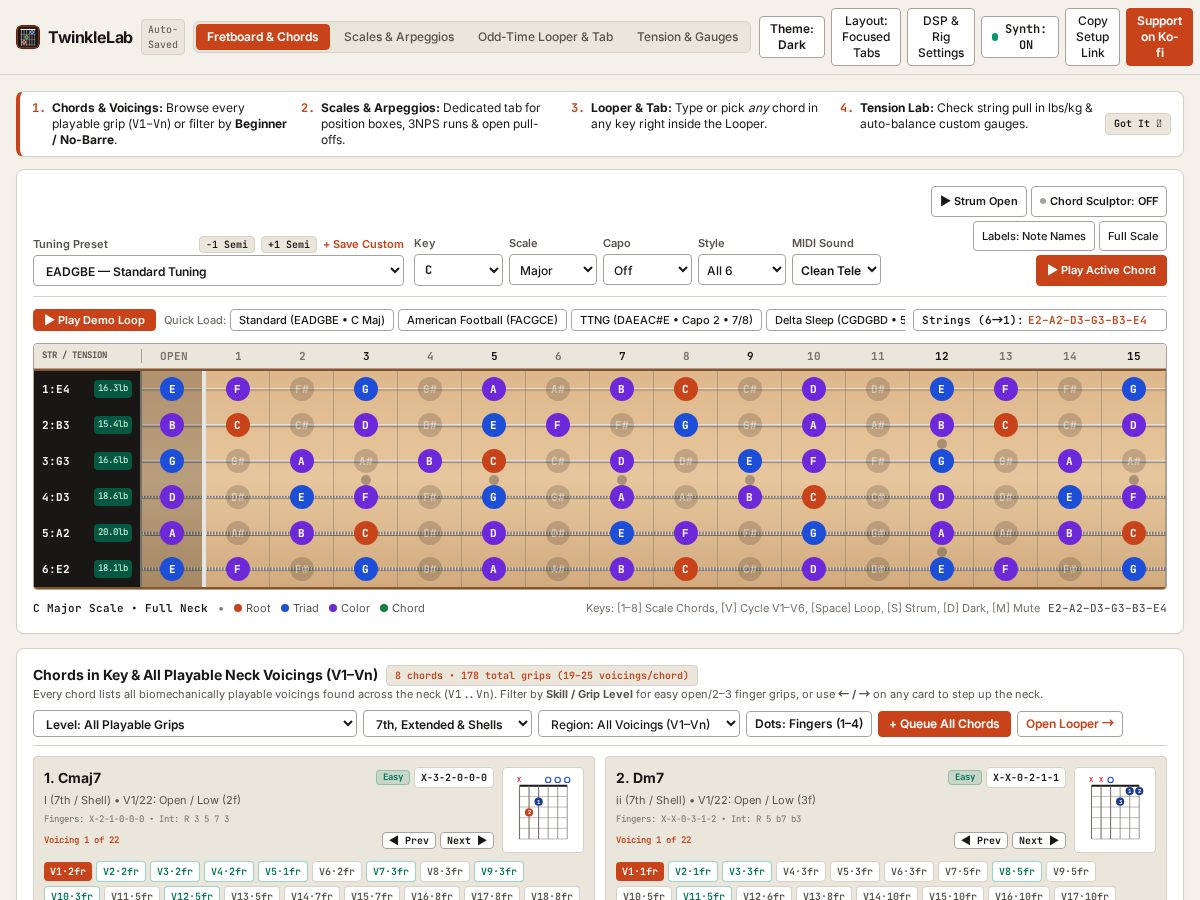Toggle Dots: Fingers (1–4) display
1200x900 pixels.
coord(809,724)
